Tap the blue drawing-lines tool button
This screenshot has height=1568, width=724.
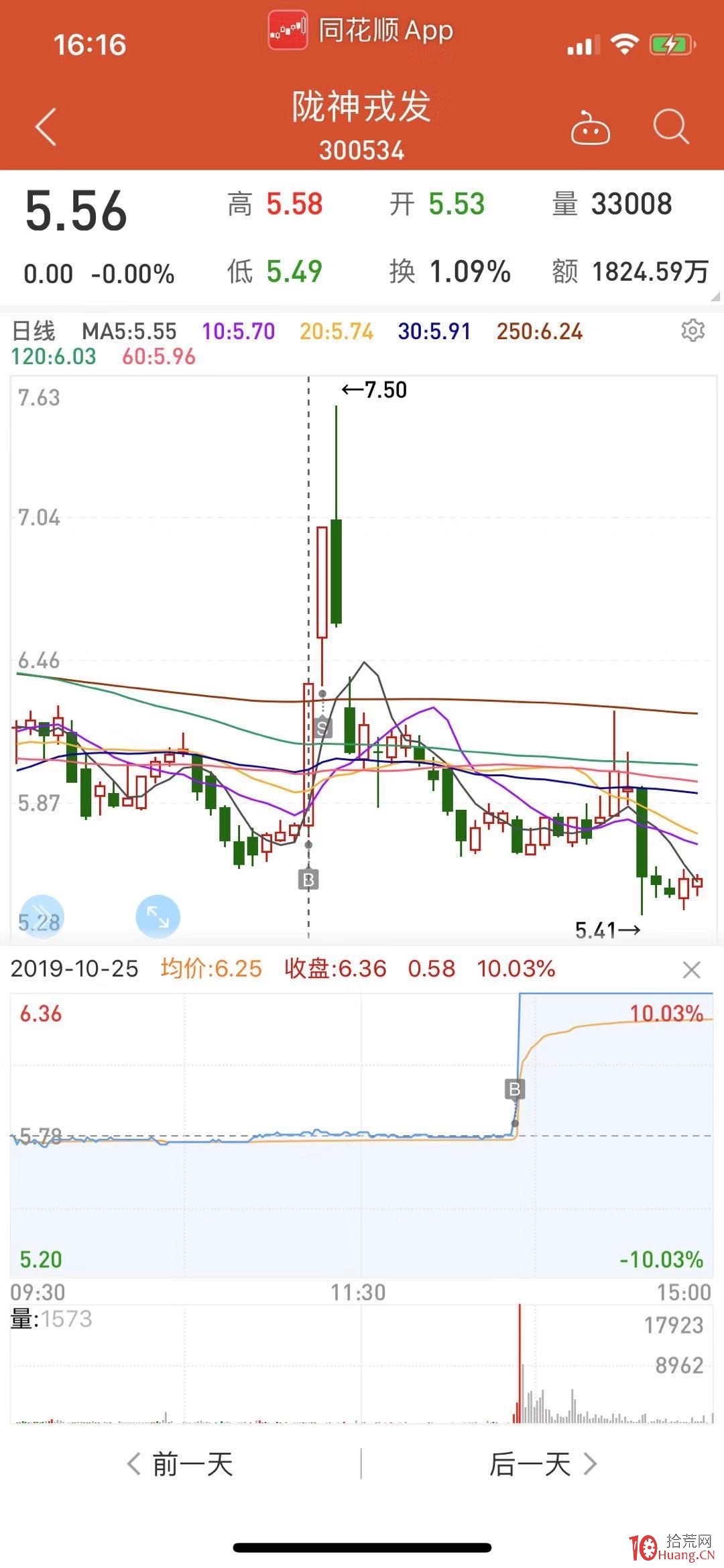tap(42, 916)
